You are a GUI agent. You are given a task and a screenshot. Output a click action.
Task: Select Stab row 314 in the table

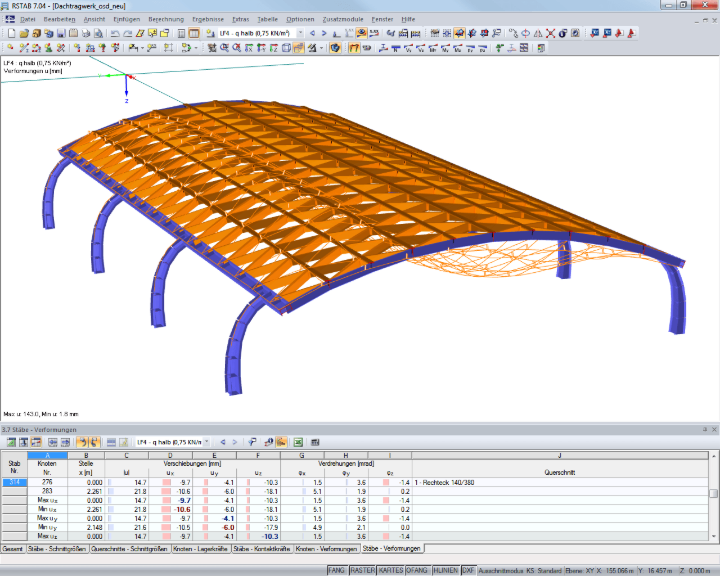coord(14,482)
